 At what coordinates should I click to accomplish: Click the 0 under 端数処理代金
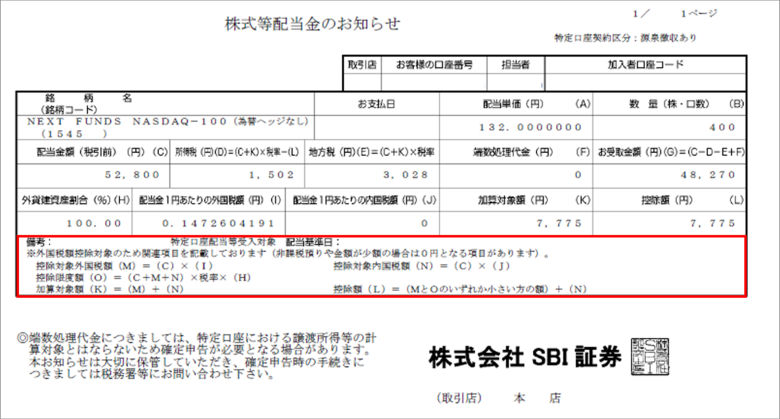pyautogui.click(x=578, y=175)
